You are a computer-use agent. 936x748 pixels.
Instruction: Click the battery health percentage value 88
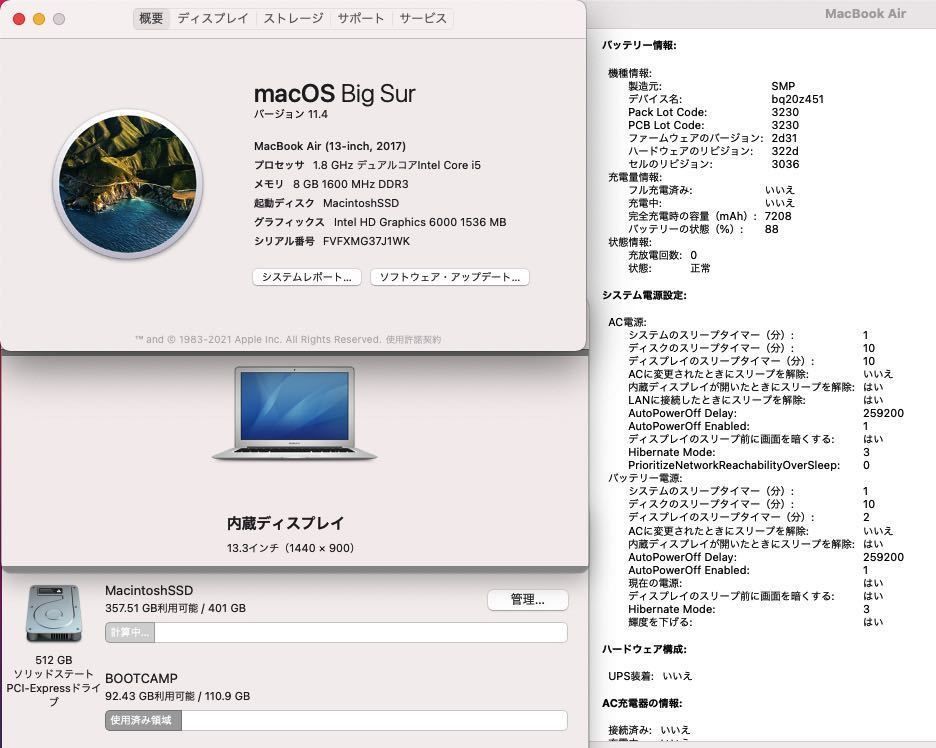coord(771,229)
